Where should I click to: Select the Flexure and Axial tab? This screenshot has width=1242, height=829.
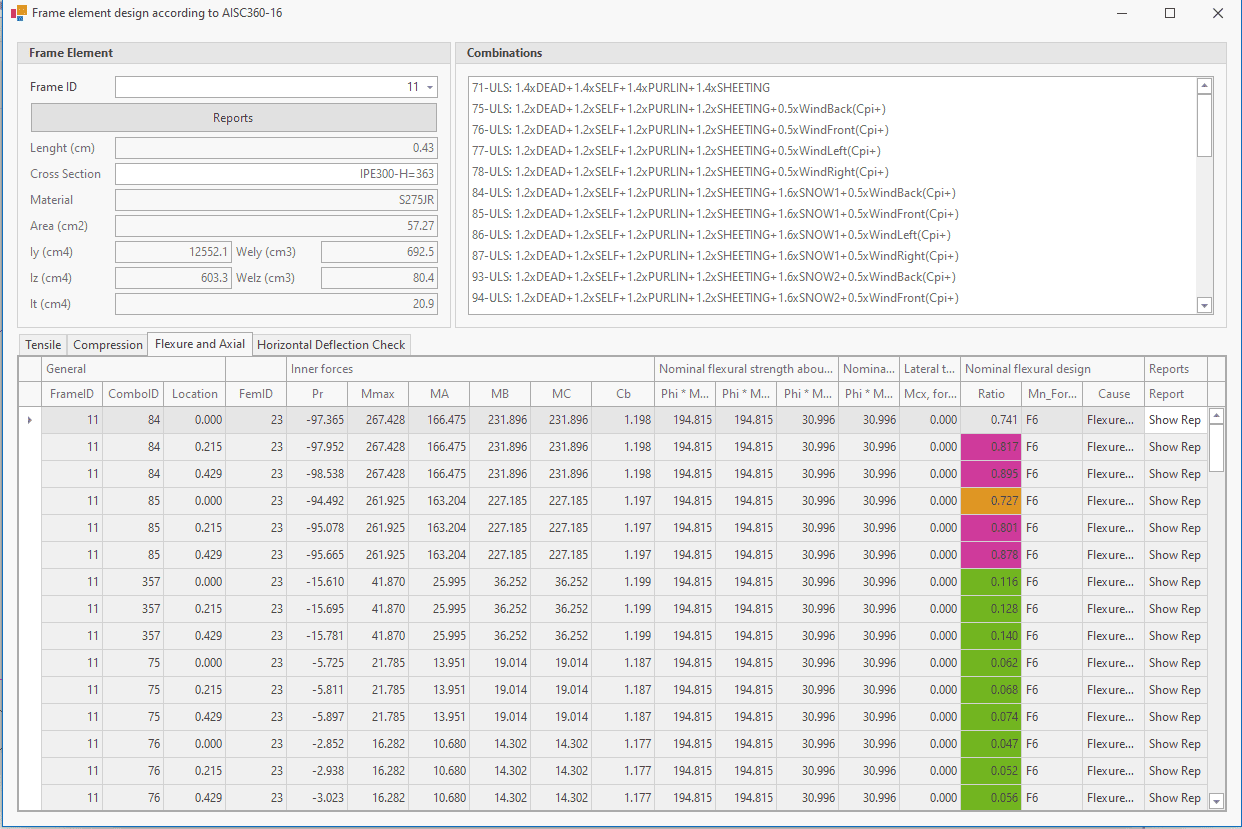[200, 344]
